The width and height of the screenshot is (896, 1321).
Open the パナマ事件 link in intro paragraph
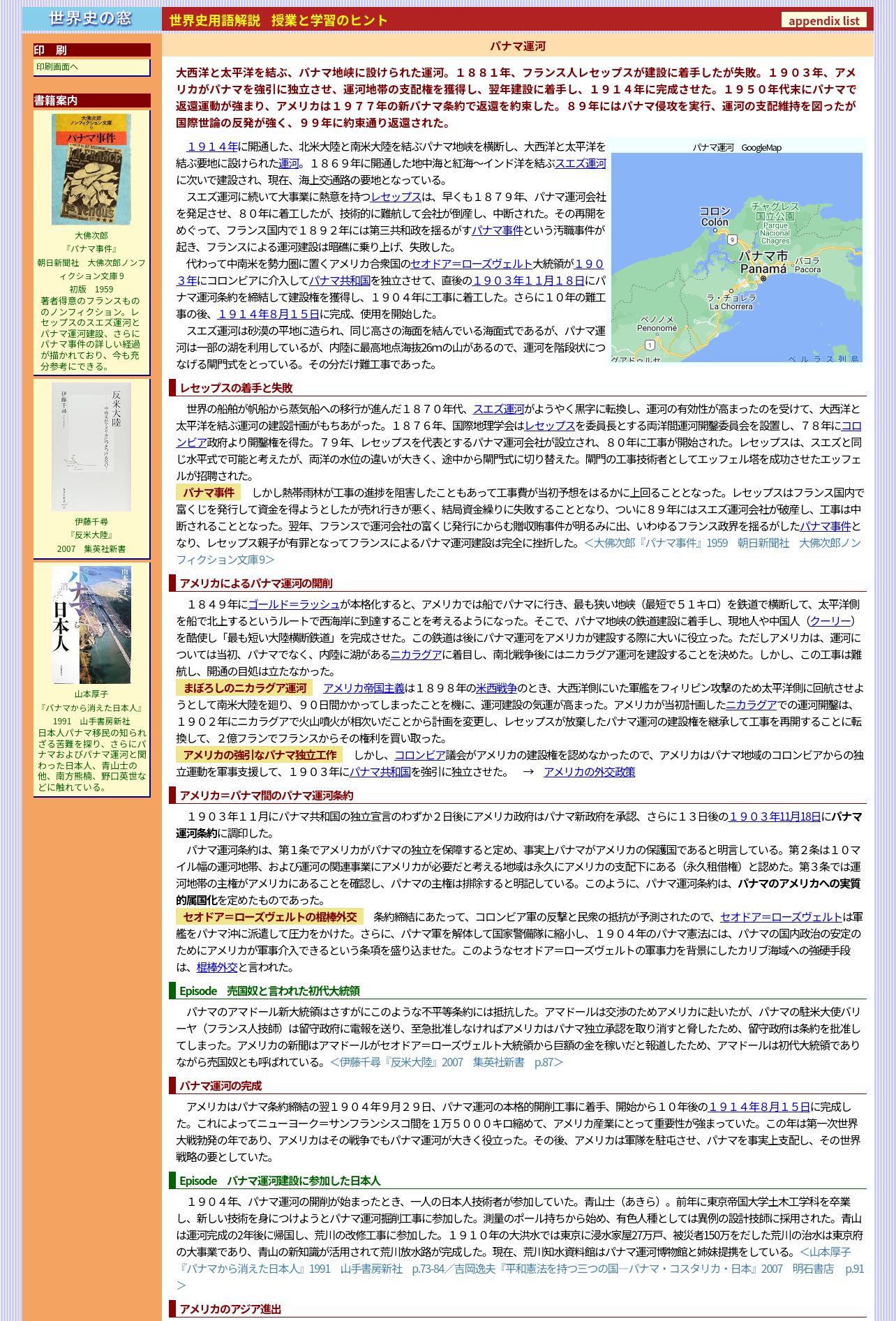497,230
